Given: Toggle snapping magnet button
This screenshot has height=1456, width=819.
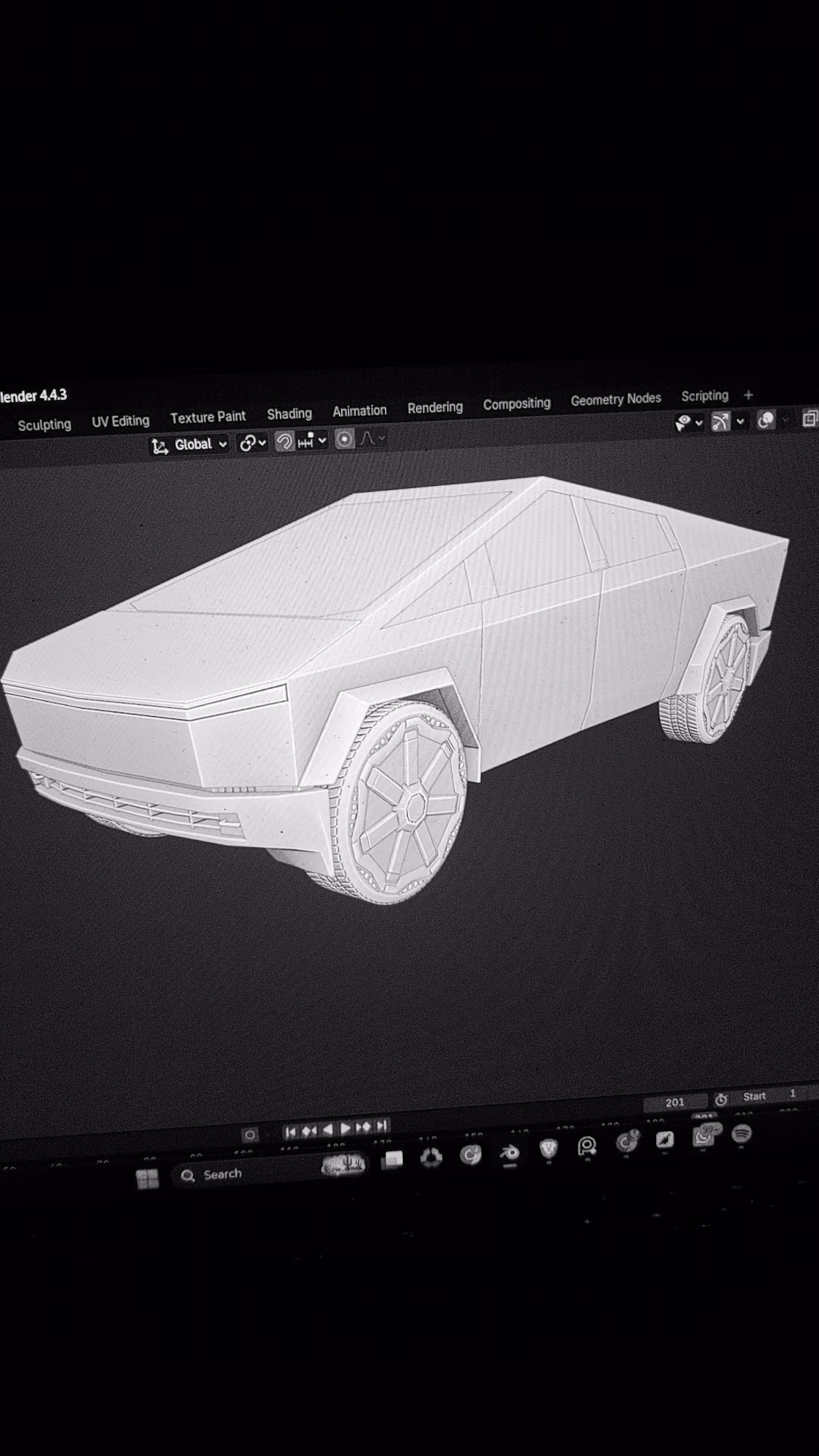Looking at the screenshot, I should coord(284,441).
